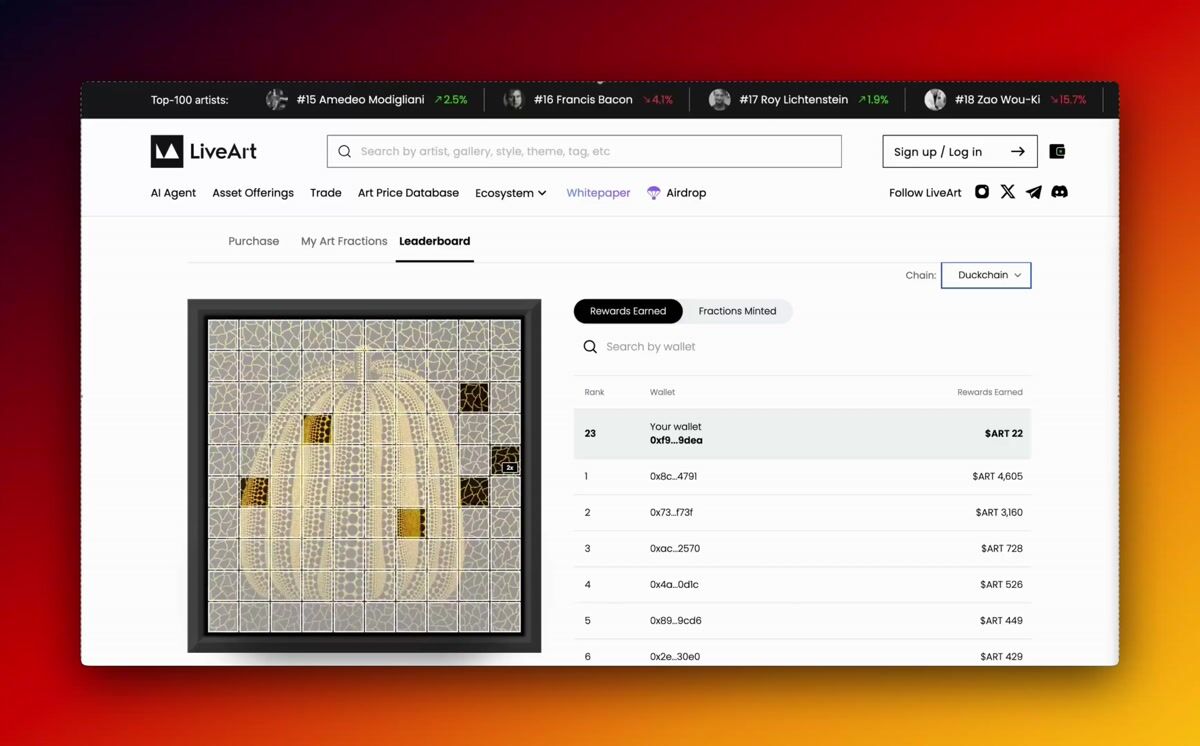Viewport: 1200px width, 746px height.
Task: Click the LiveArt brand name
Action: point(223,152)
